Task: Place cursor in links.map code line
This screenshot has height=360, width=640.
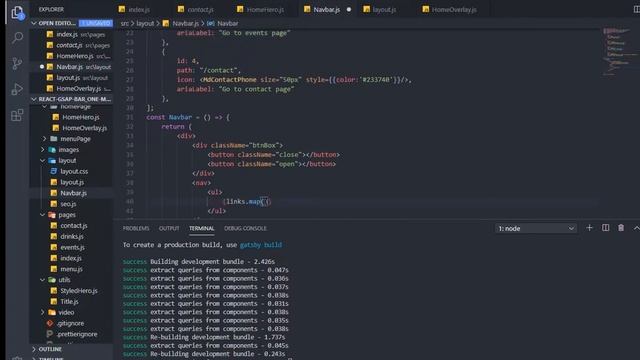Action: [x=248, y=202]
